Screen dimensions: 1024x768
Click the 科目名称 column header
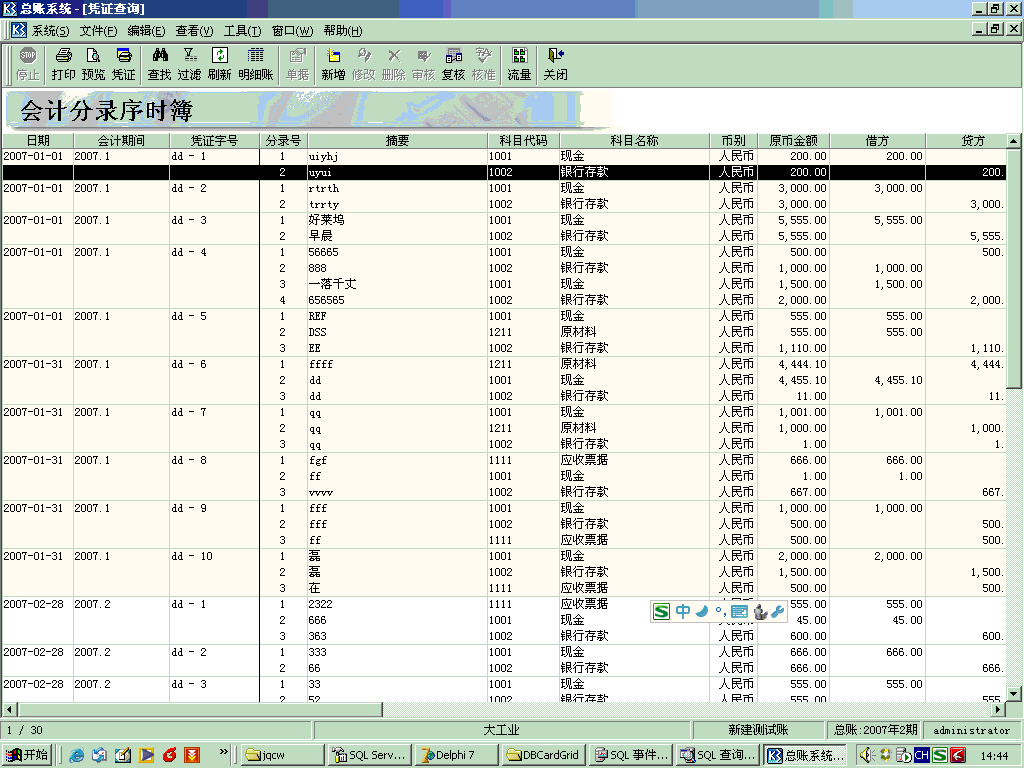click(634, 141)
